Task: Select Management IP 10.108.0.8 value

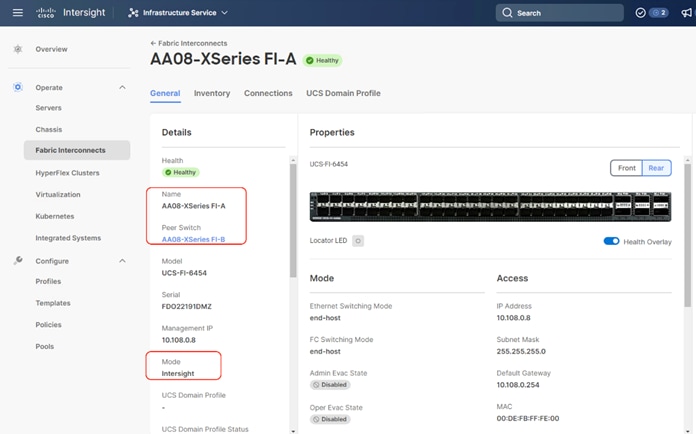Action: (x=179, y=340)
